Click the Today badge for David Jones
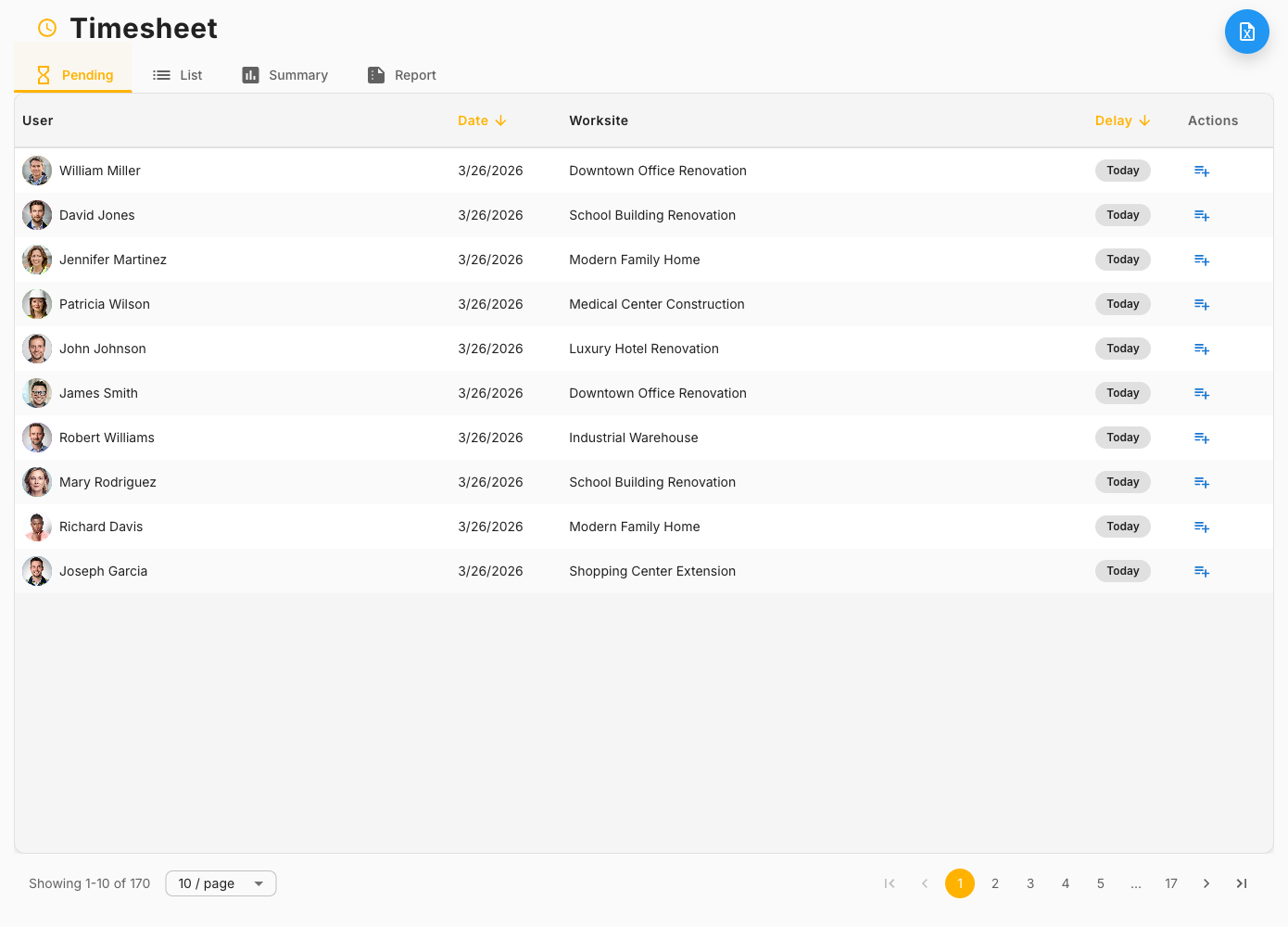 click(1122, 215)
